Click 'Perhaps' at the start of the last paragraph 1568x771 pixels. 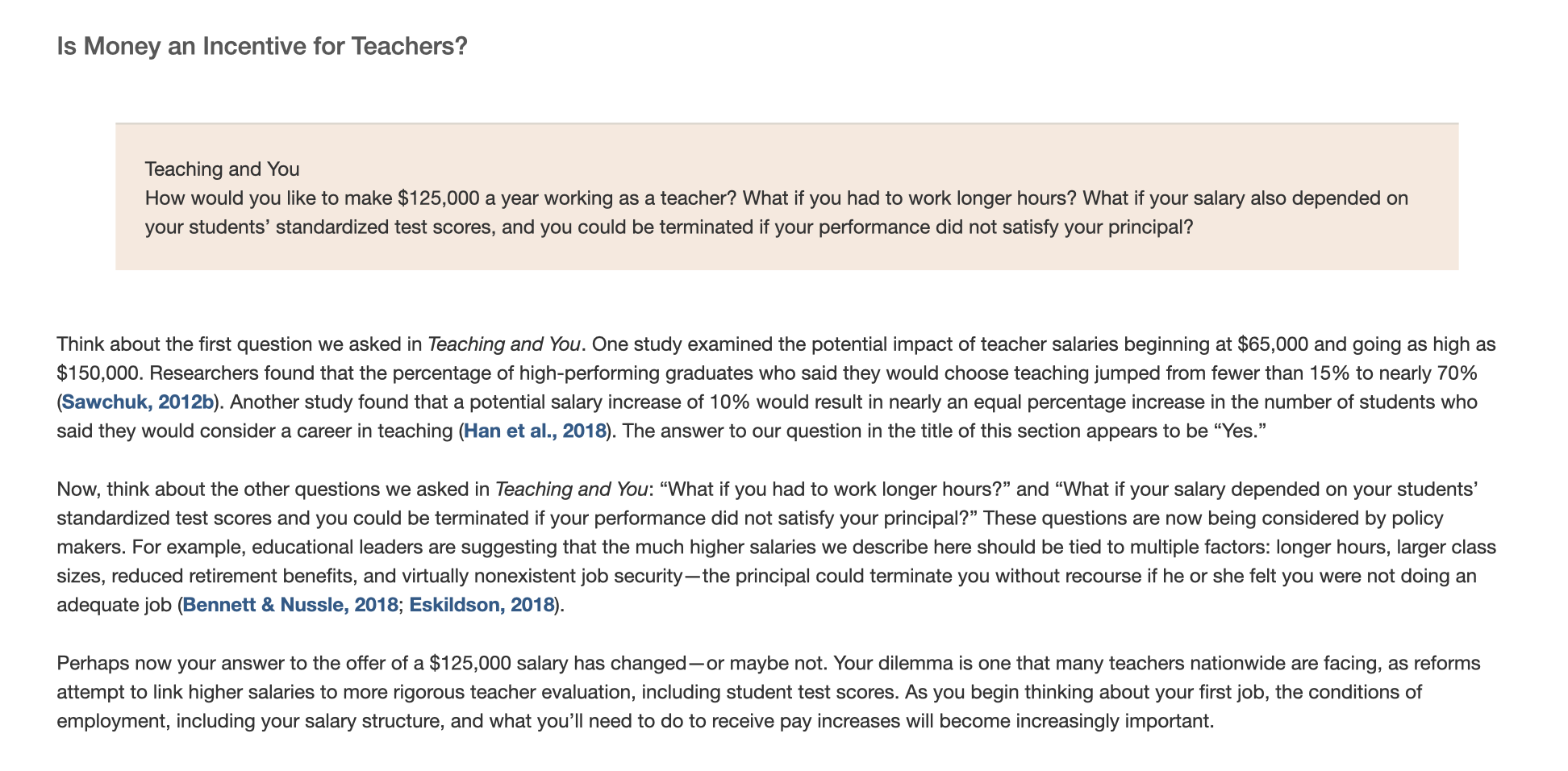point(93,663)
